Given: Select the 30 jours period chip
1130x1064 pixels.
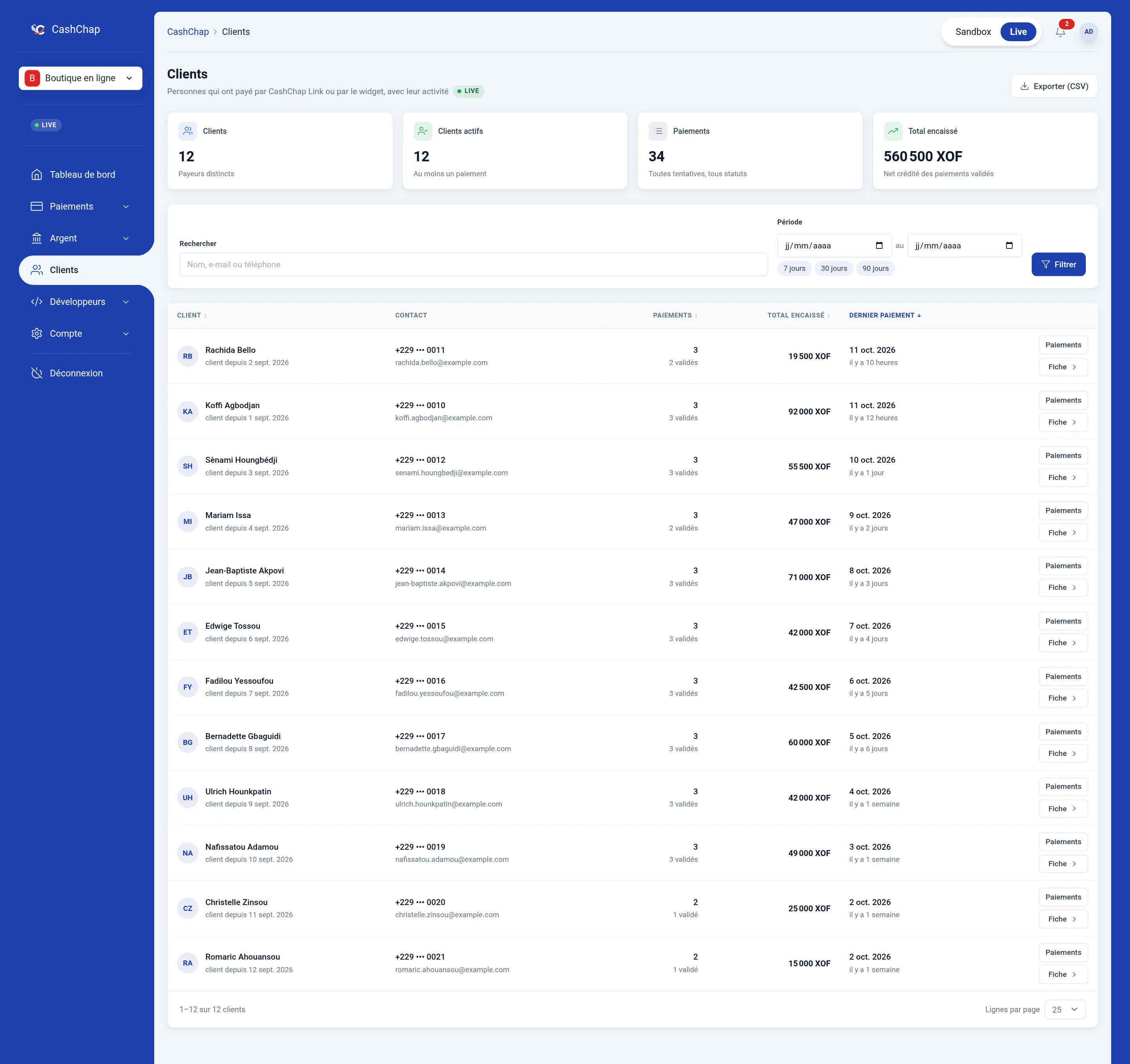Looking at the screenshot, I should click(x=834, y=268).
